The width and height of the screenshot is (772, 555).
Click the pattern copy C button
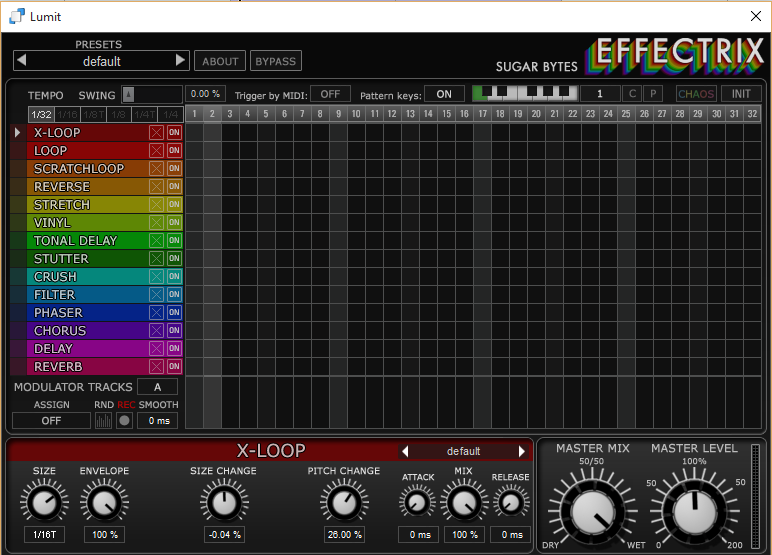(632, 94)
